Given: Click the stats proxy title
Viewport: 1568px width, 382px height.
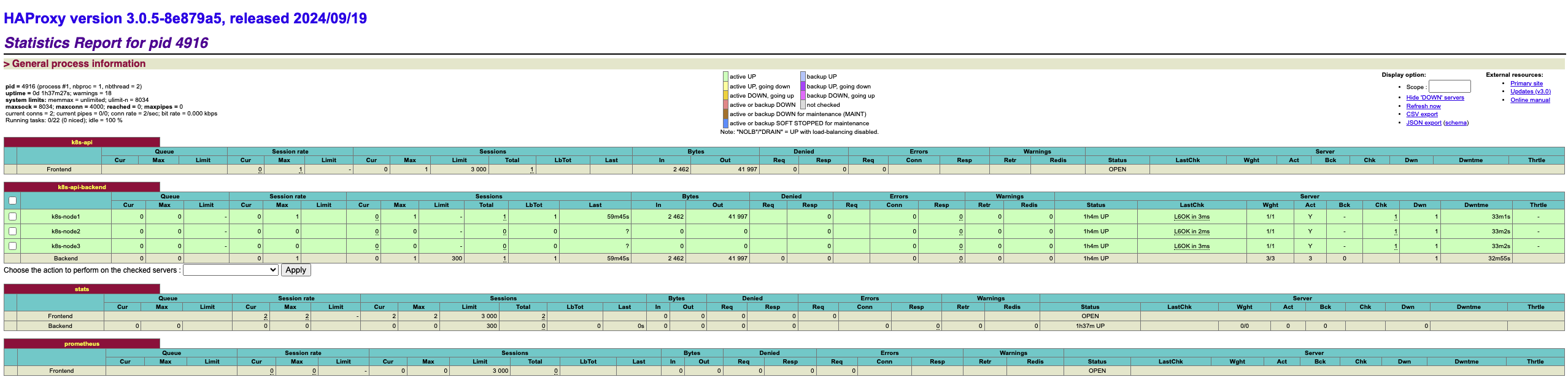Looking at the screenshot, I should [82, 289].
